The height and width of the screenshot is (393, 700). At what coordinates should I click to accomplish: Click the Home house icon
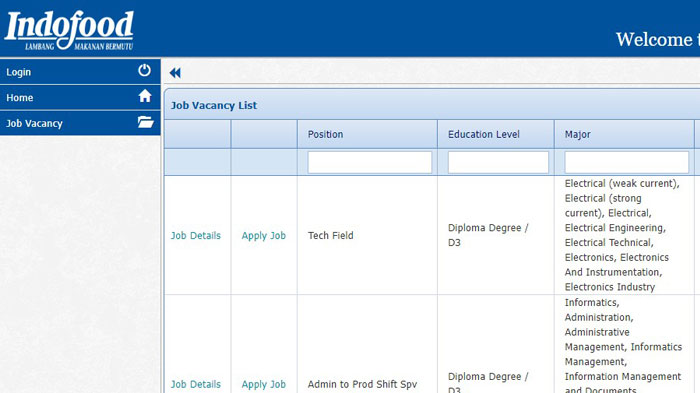[145, 96]
